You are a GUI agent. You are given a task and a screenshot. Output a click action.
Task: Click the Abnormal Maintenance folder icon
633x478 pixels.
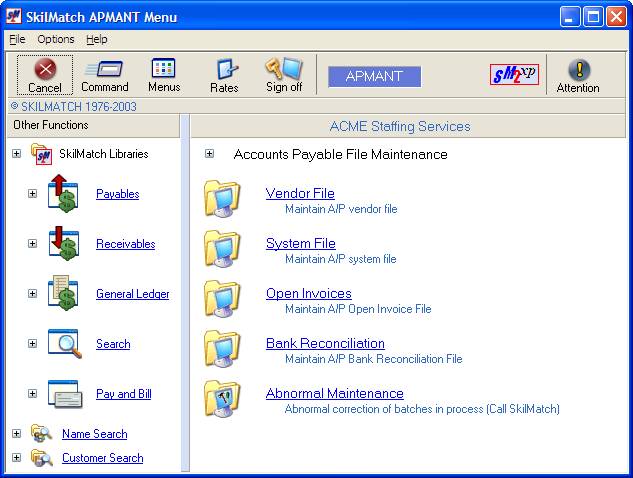coord(222,399)
